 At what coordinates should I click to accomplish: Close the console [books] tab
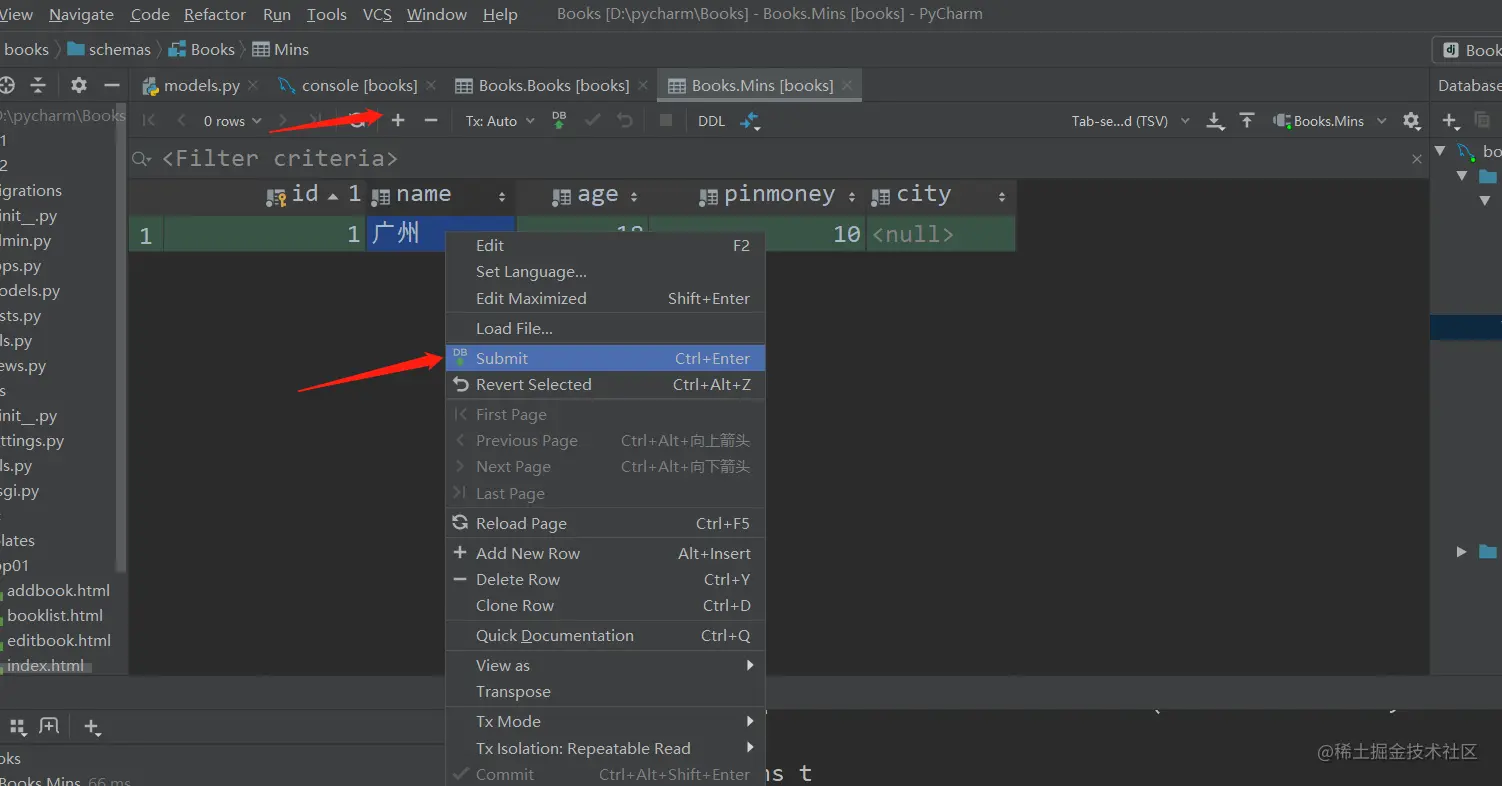click(x=430, y=86)
